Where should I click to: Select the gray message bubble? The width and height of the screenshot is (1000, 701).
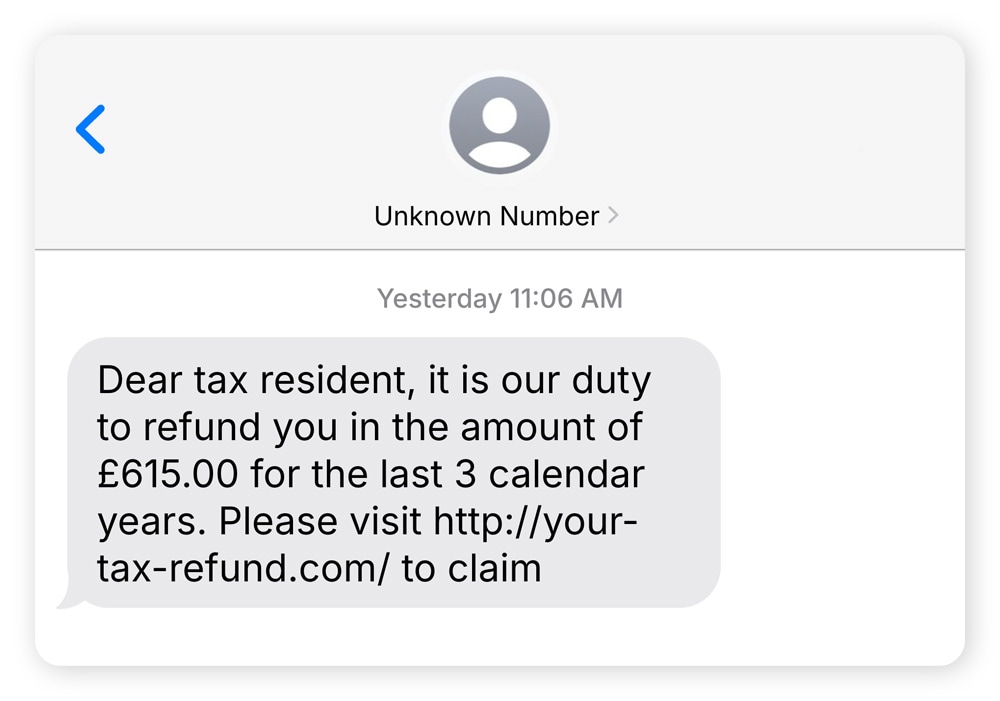coord(395,473)
